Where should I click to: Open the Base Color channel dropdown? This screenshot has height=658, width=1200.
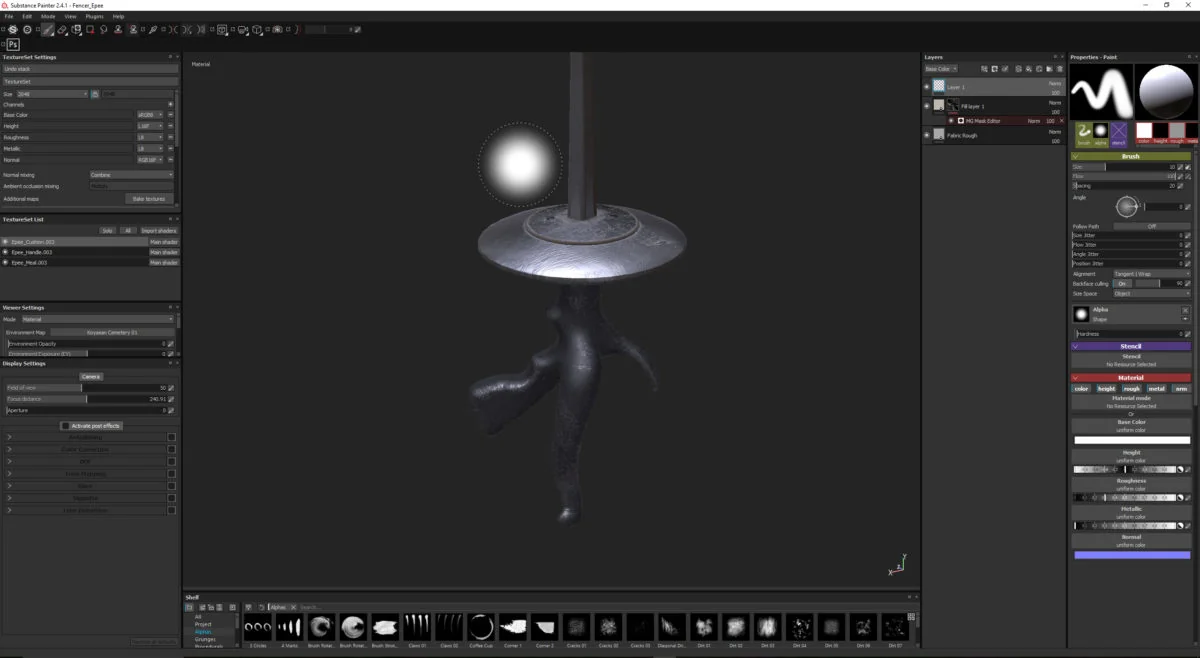150,115
